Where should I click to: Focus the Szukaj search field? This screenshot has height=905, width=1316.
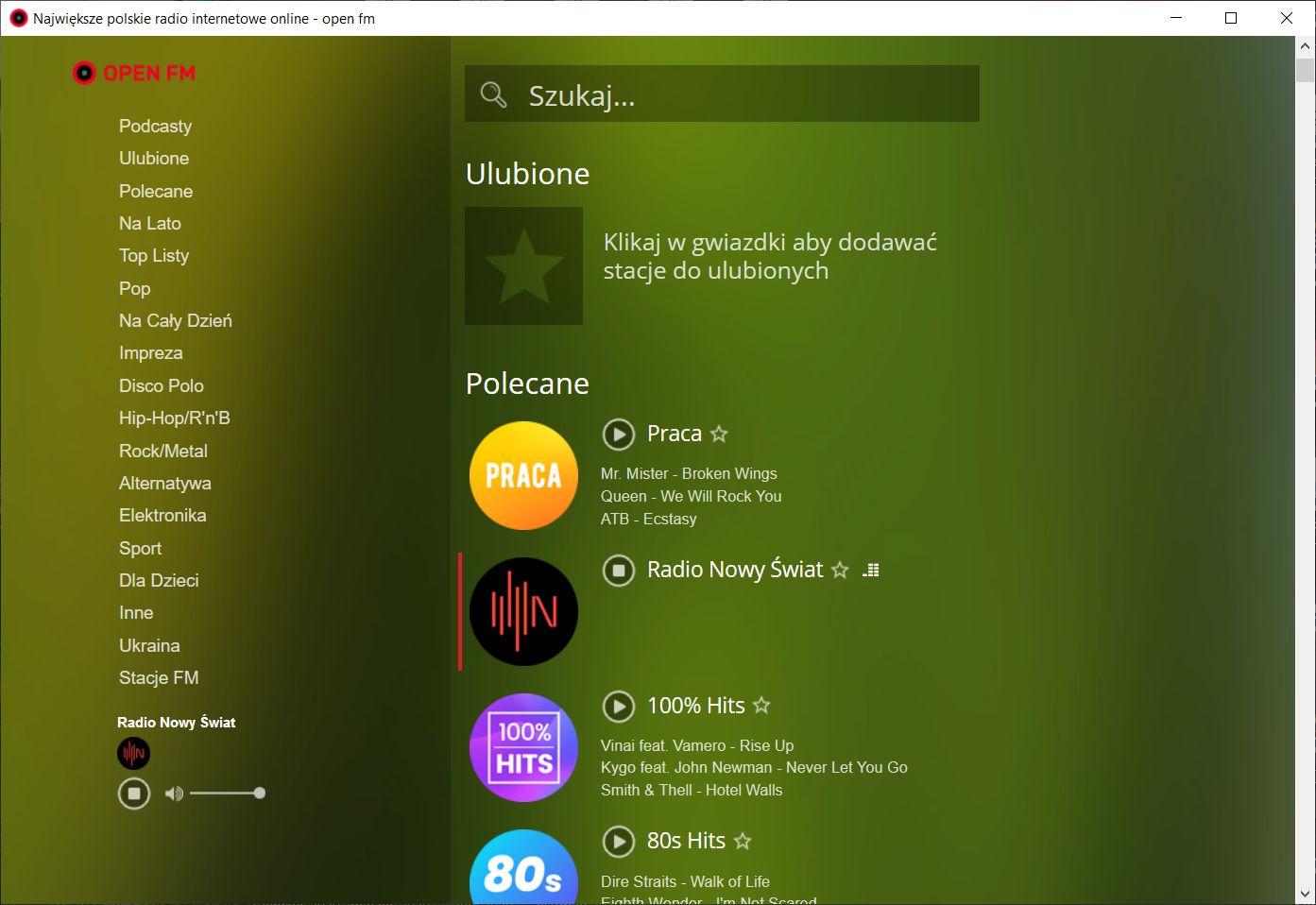click(x=722, y=94)
